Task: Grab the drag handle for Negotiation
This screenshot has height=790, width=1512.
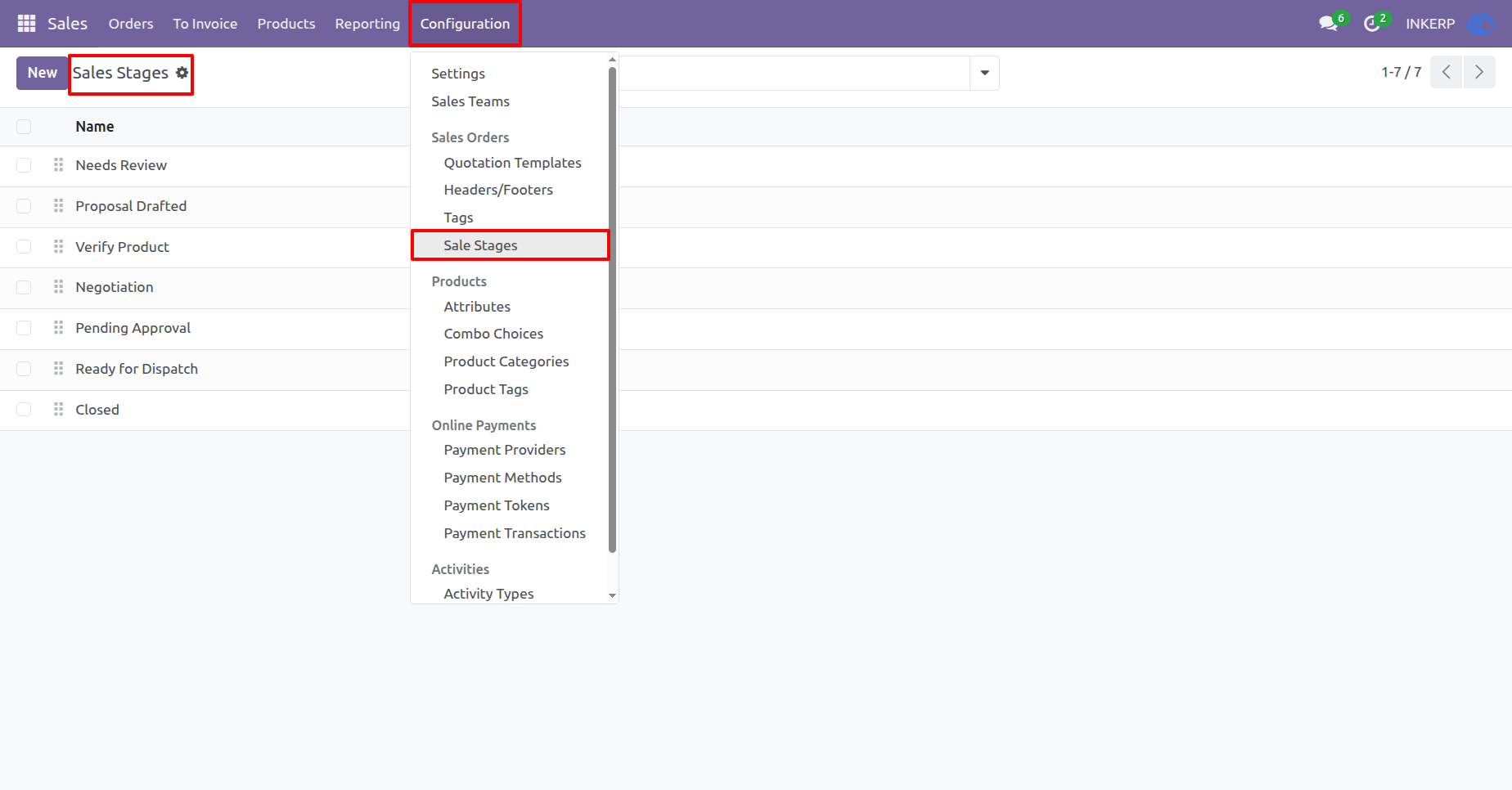Action: coord(58,287)
